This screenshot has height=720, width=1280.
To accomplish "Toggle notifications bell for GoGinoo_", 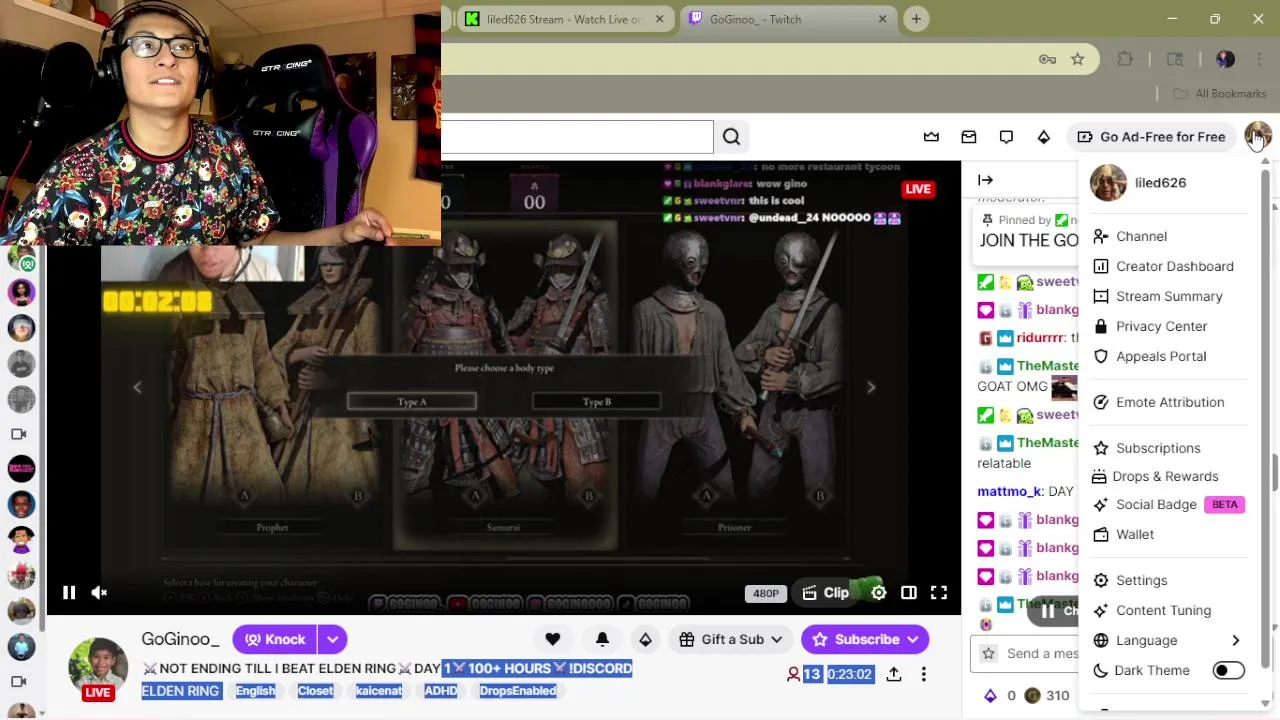I will point(602,639).
